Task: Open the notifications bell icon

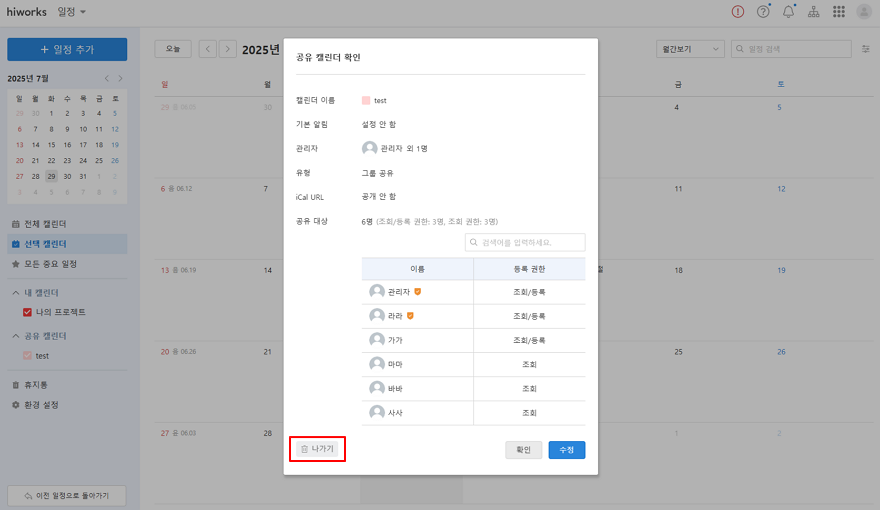Action: 788,12
